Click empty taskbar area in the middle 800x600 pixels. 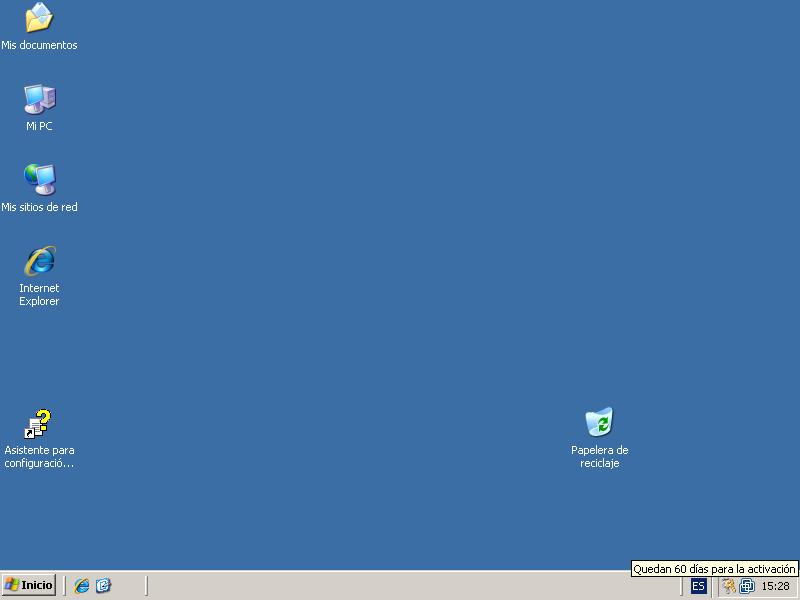pyautogui.click(x=400, y=586)
